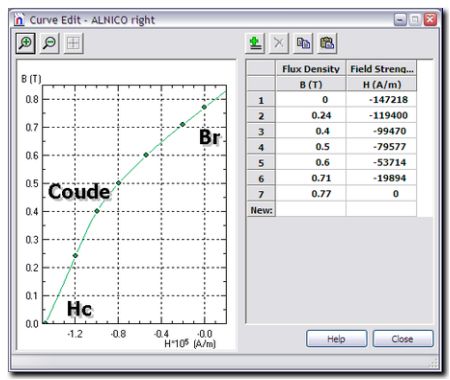The image size is (450, 380).
Task: Select the zoom in magnifier tool
Action: point(26,43)
